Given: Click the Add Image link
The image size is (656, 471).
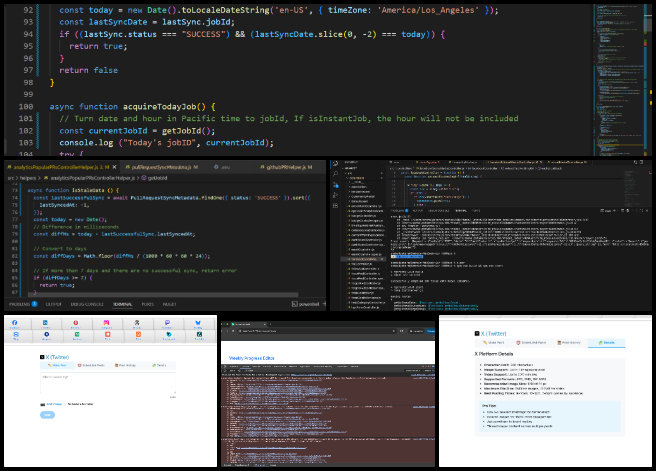Looking at the screenshot, I should (54, 404).
